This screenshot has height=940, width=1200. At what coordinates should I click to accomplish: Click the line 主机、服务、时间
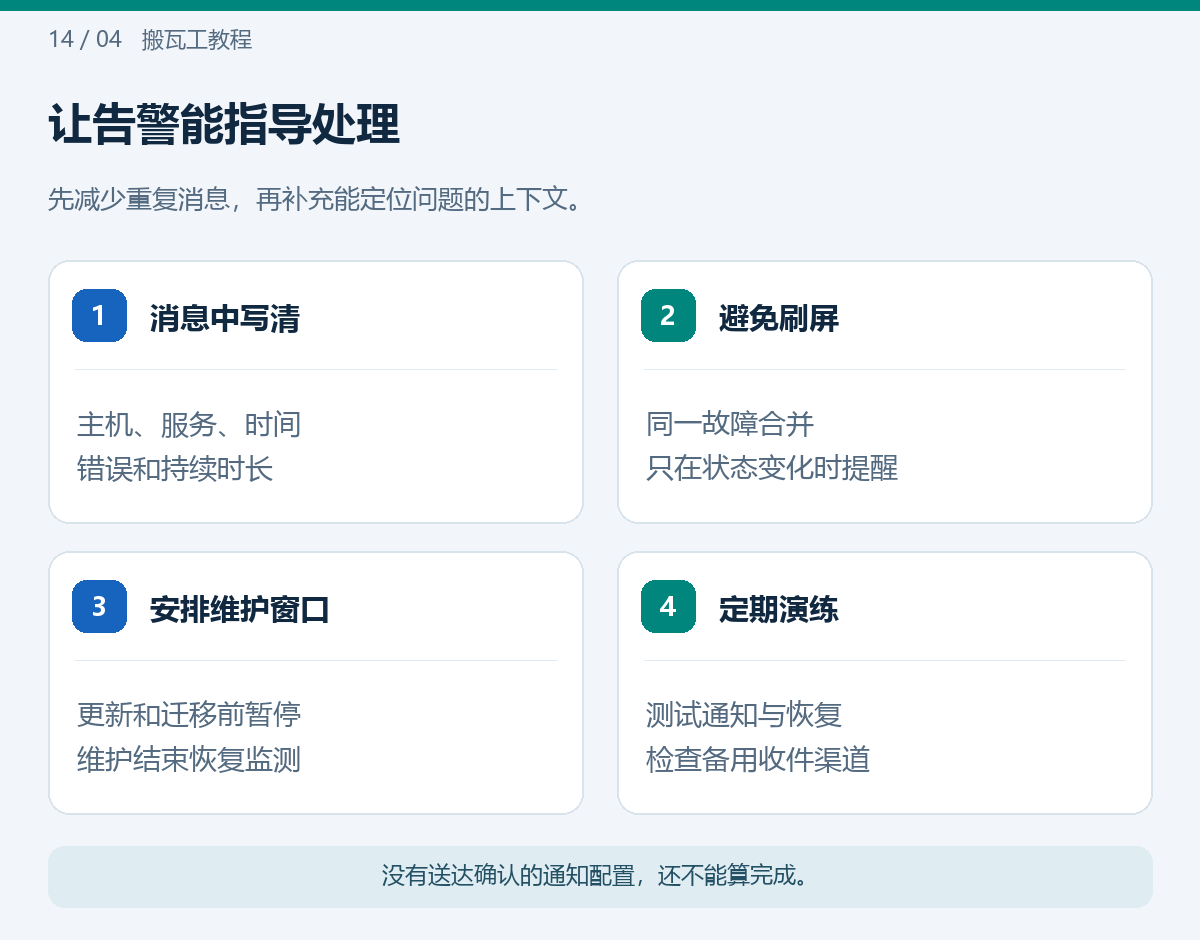click(x=189, y=424)
